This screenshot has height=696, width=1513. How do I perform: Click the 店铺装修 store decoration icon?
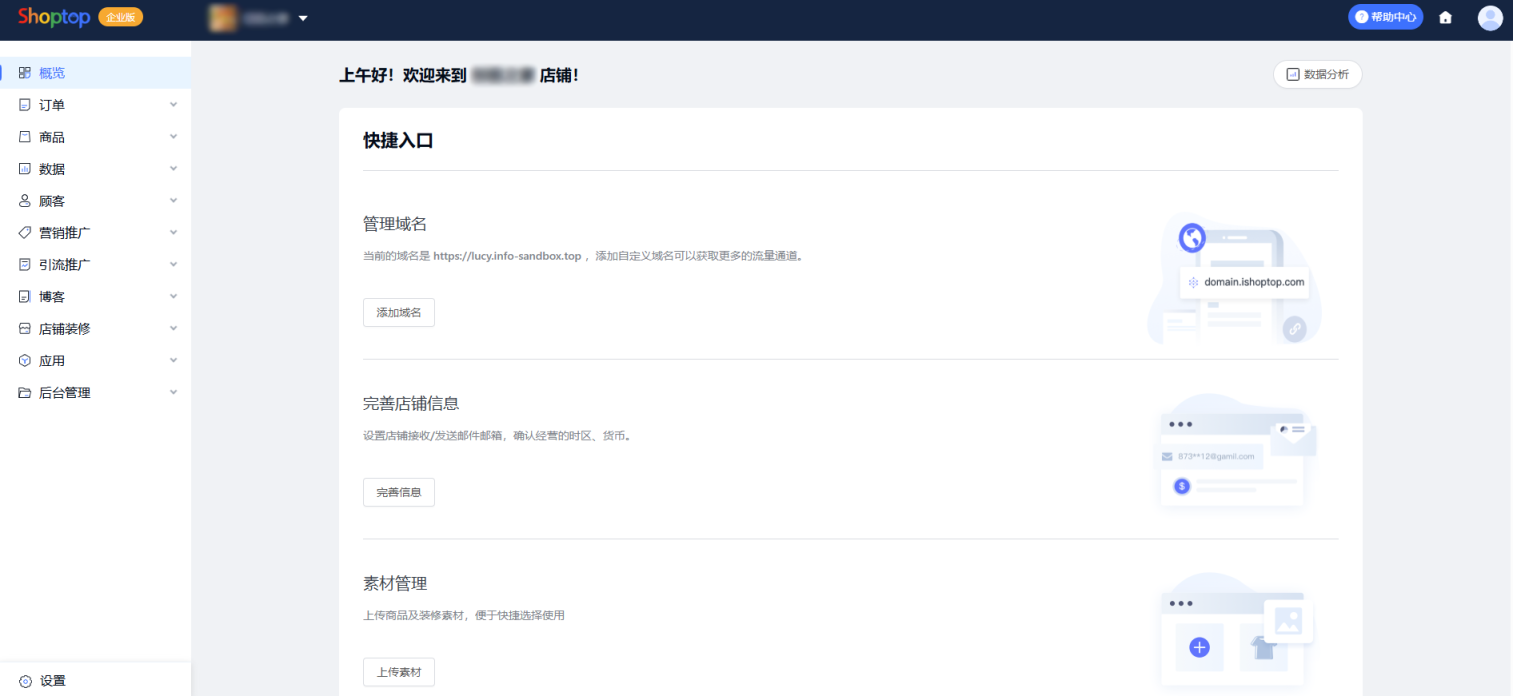[25, 329]
